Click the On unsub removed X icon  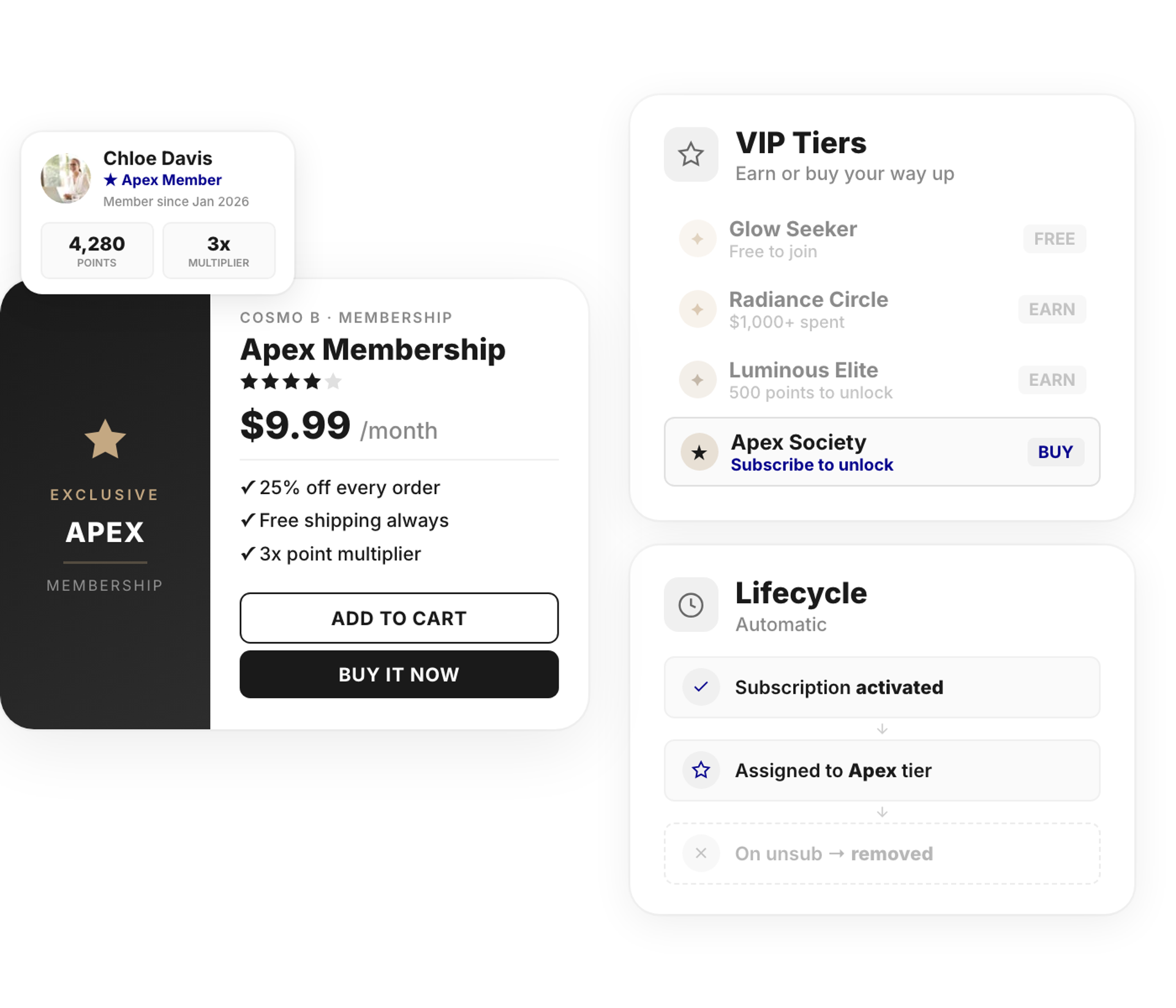(x=701, y=853)
